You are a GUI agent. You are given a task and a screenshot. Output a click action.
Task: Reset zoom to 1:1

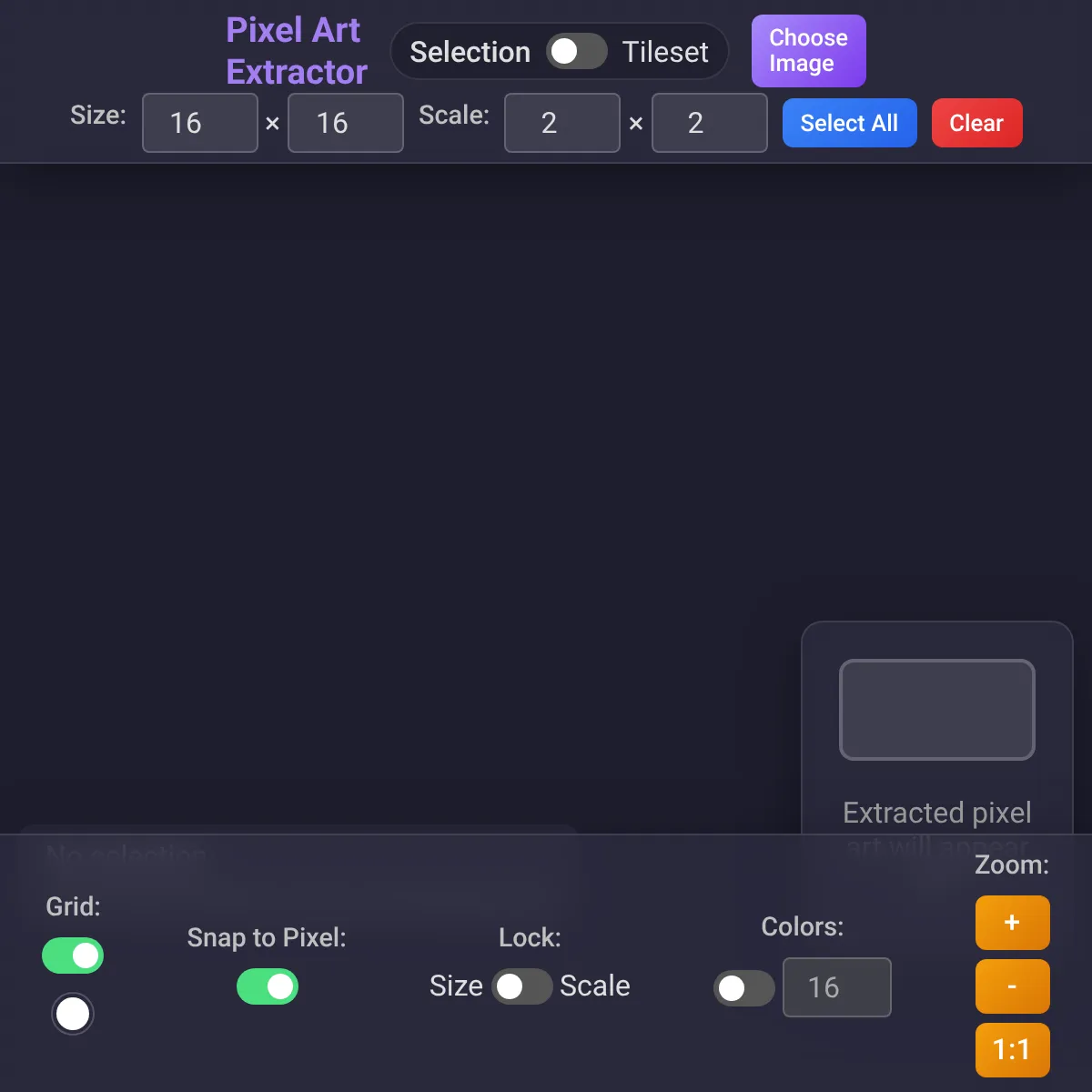[1012, 1050]
